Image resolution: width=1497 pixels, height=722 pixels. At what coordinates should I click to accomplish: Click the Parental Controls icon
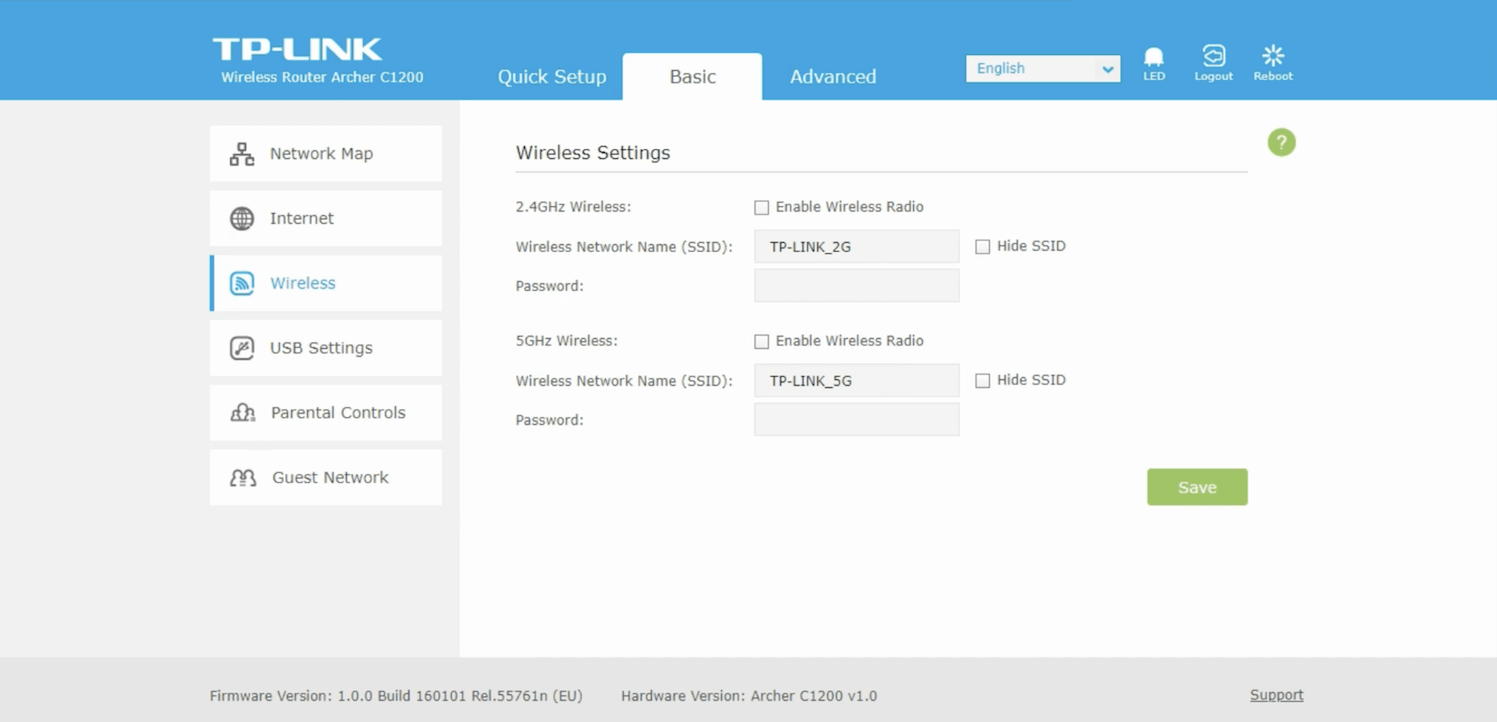point(243,413)
